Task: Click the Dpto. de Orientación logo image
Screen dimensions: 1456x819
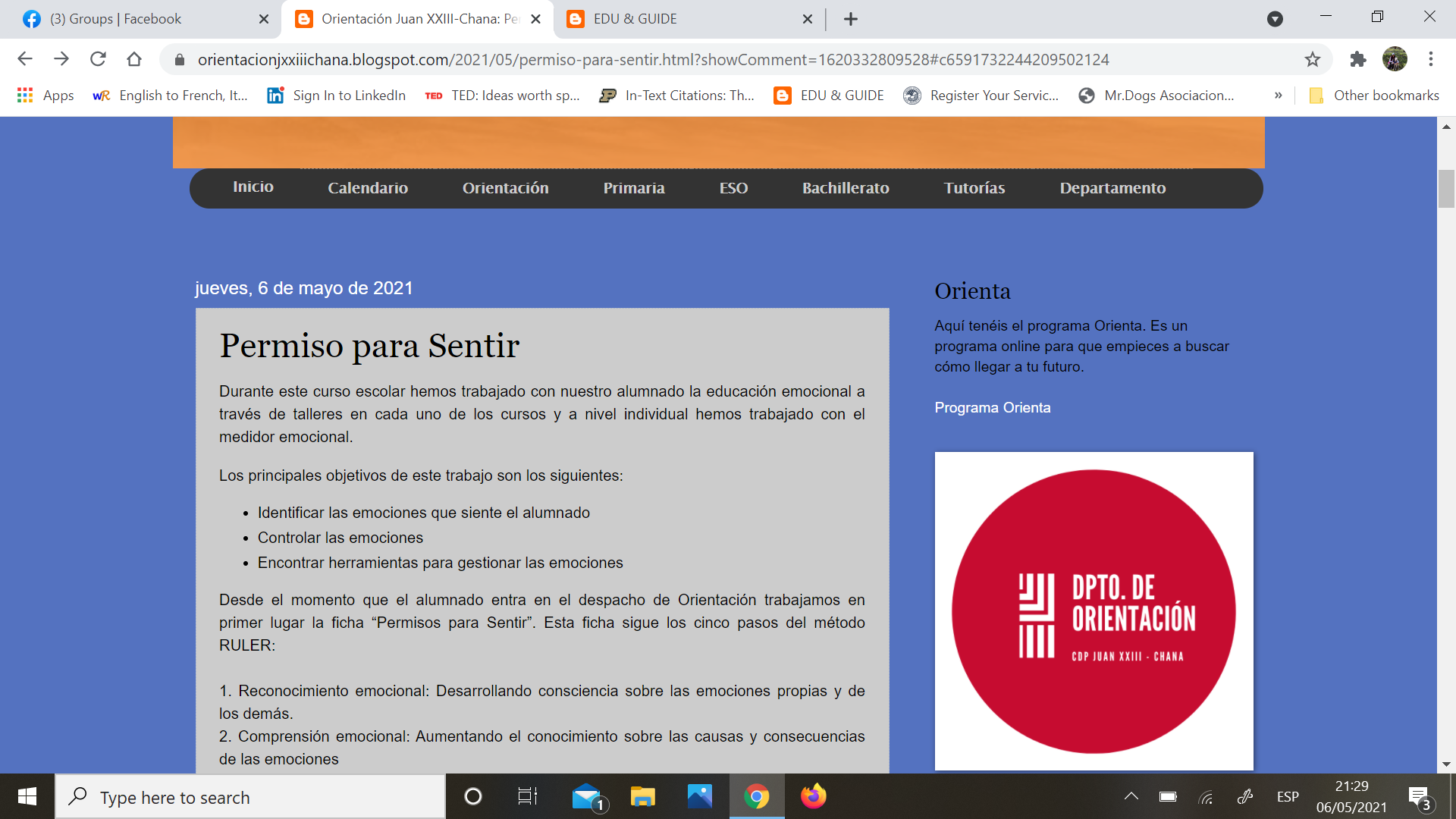Action: [x=1094, y=611]
